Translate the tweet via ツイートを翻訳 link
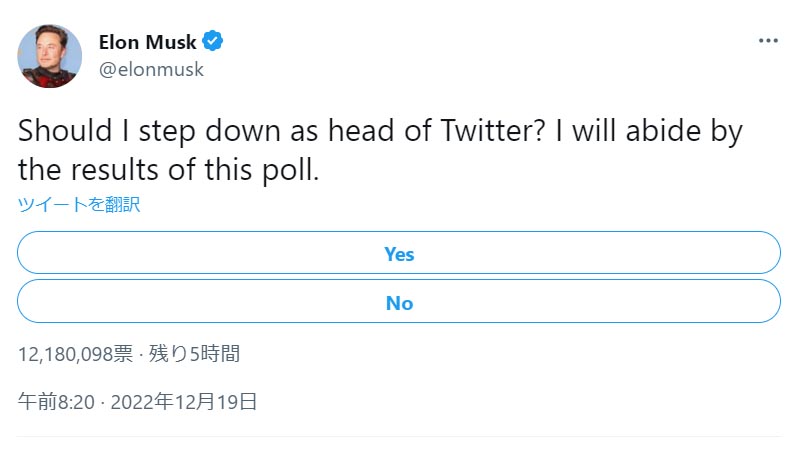Screen dimensions: 795x458 pos(79,205)
